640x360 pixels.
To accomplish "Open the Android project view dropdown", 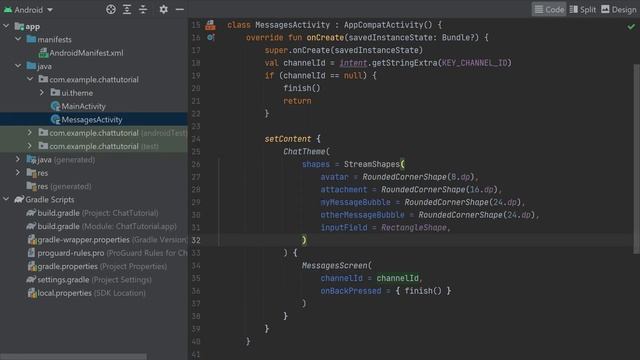I will pyautogui.click(x=29, y=9).
